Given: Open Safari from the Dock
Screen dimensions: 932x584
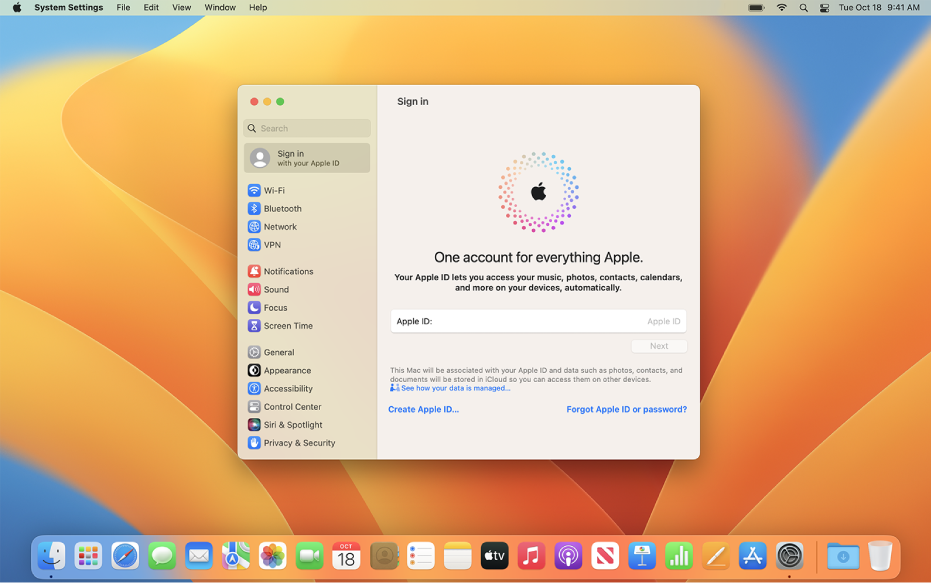Looking at the screenshot, I should 125,556.
